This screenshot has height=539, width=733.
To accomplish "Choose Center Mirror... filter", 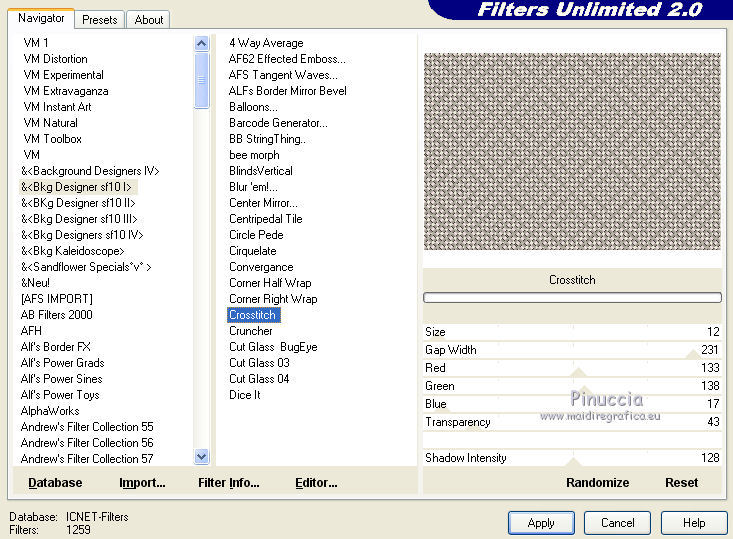I will [263, 203].
